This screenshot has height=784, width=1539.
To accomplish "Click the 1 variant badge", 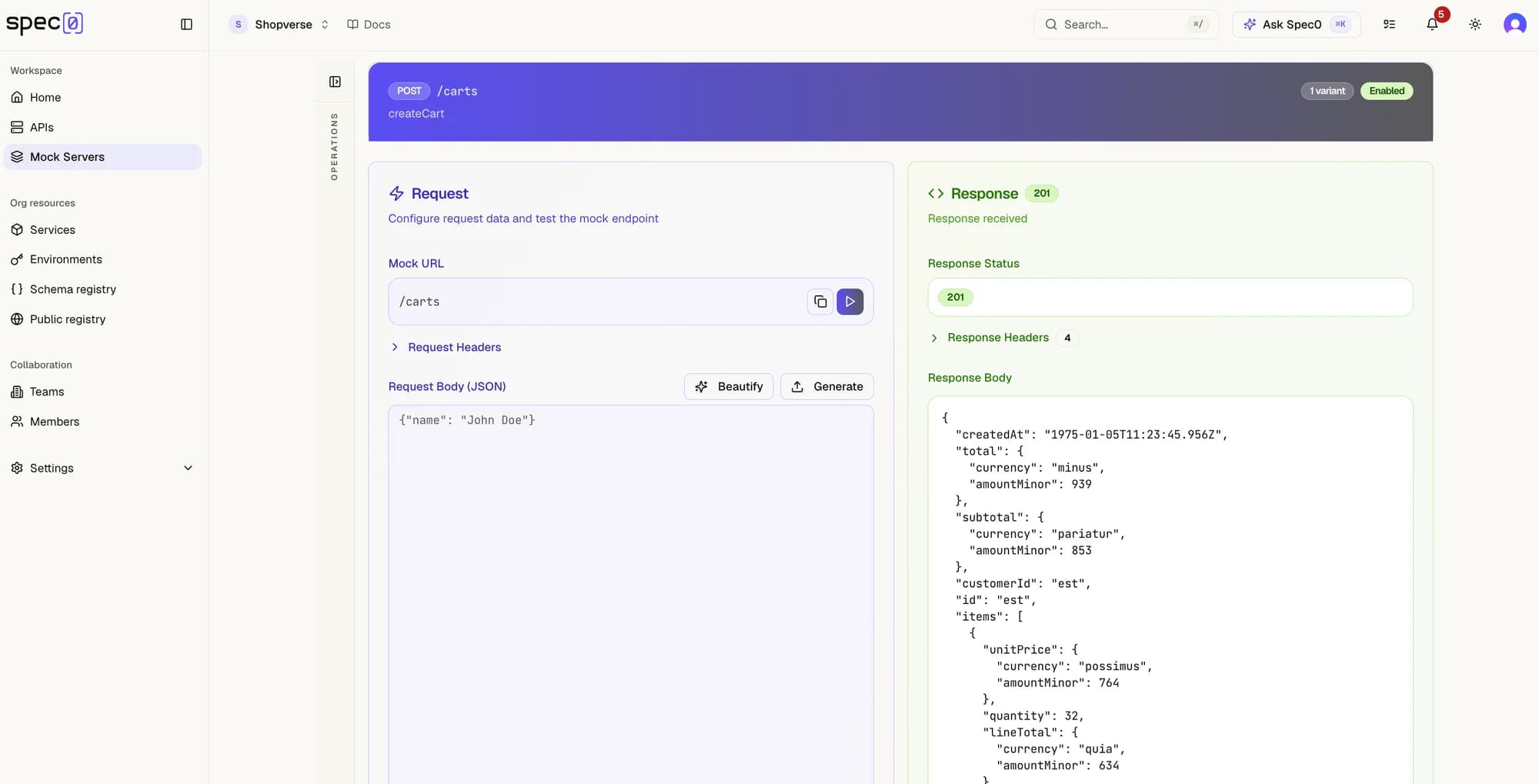I will coord(1327,91).
